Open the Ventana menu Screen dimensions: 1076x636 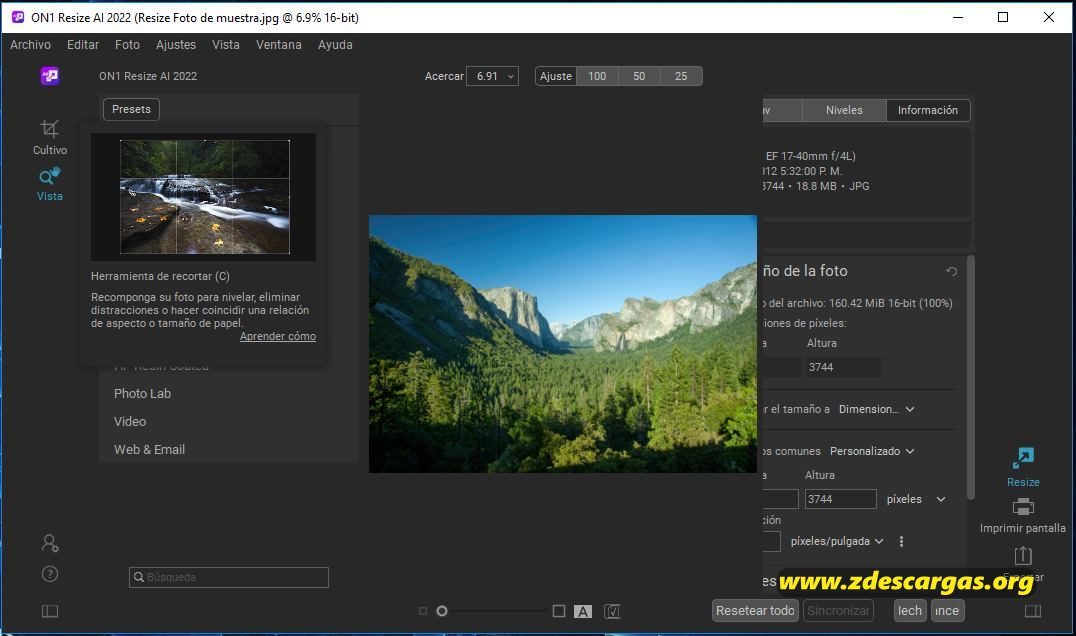(279, 45)
